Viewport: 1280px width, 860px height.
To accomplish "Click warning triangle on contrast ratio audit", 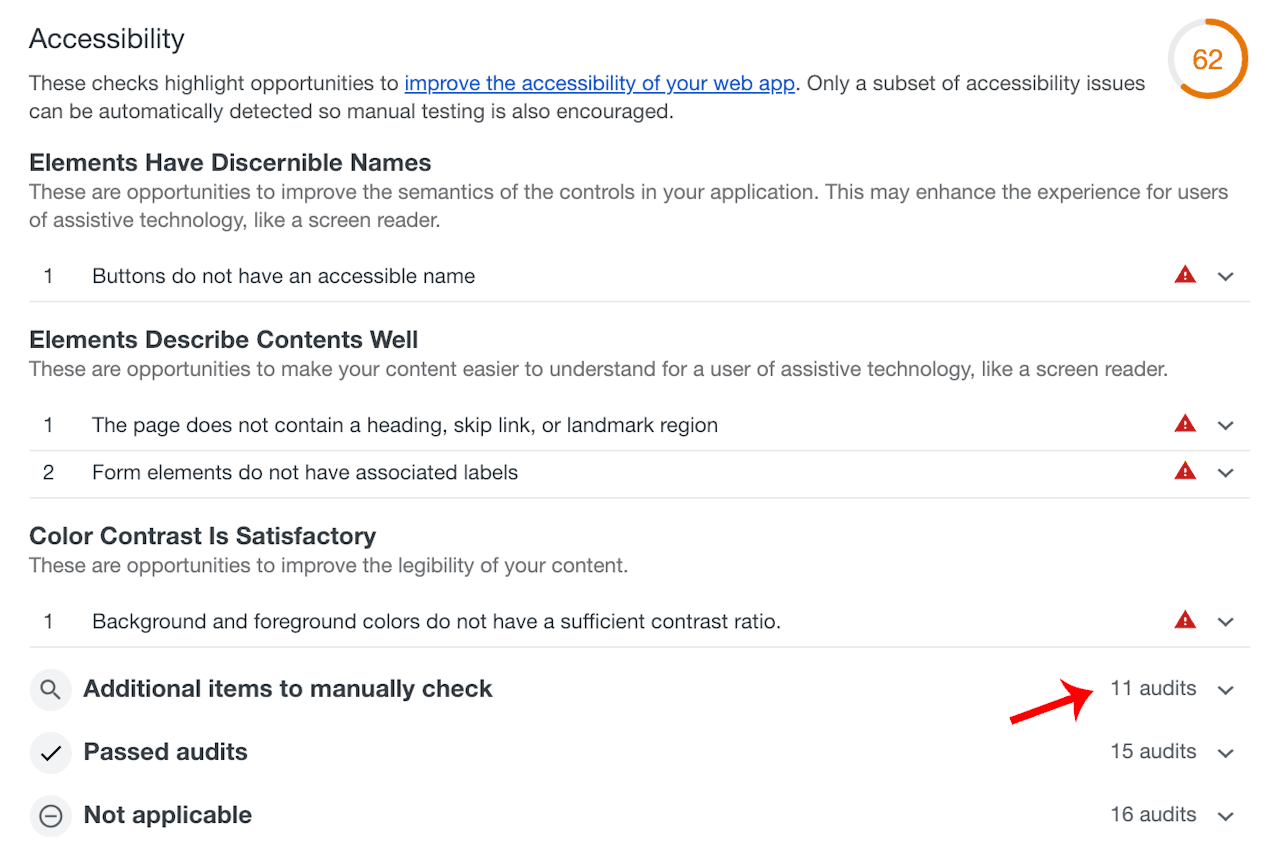I will [x=1185, y=620].
